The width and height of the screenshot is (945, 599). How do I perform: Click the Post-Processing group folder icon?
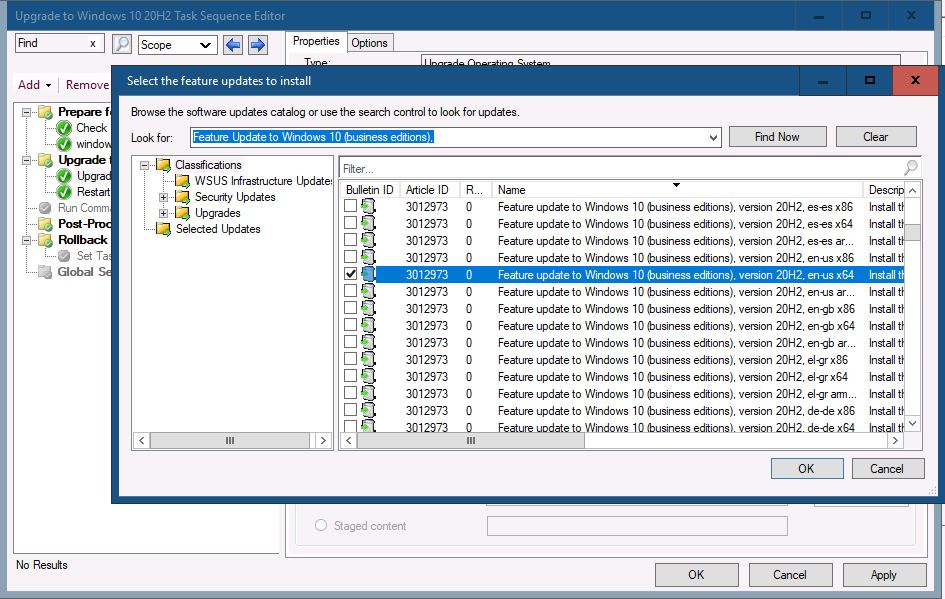pos(45,224)
